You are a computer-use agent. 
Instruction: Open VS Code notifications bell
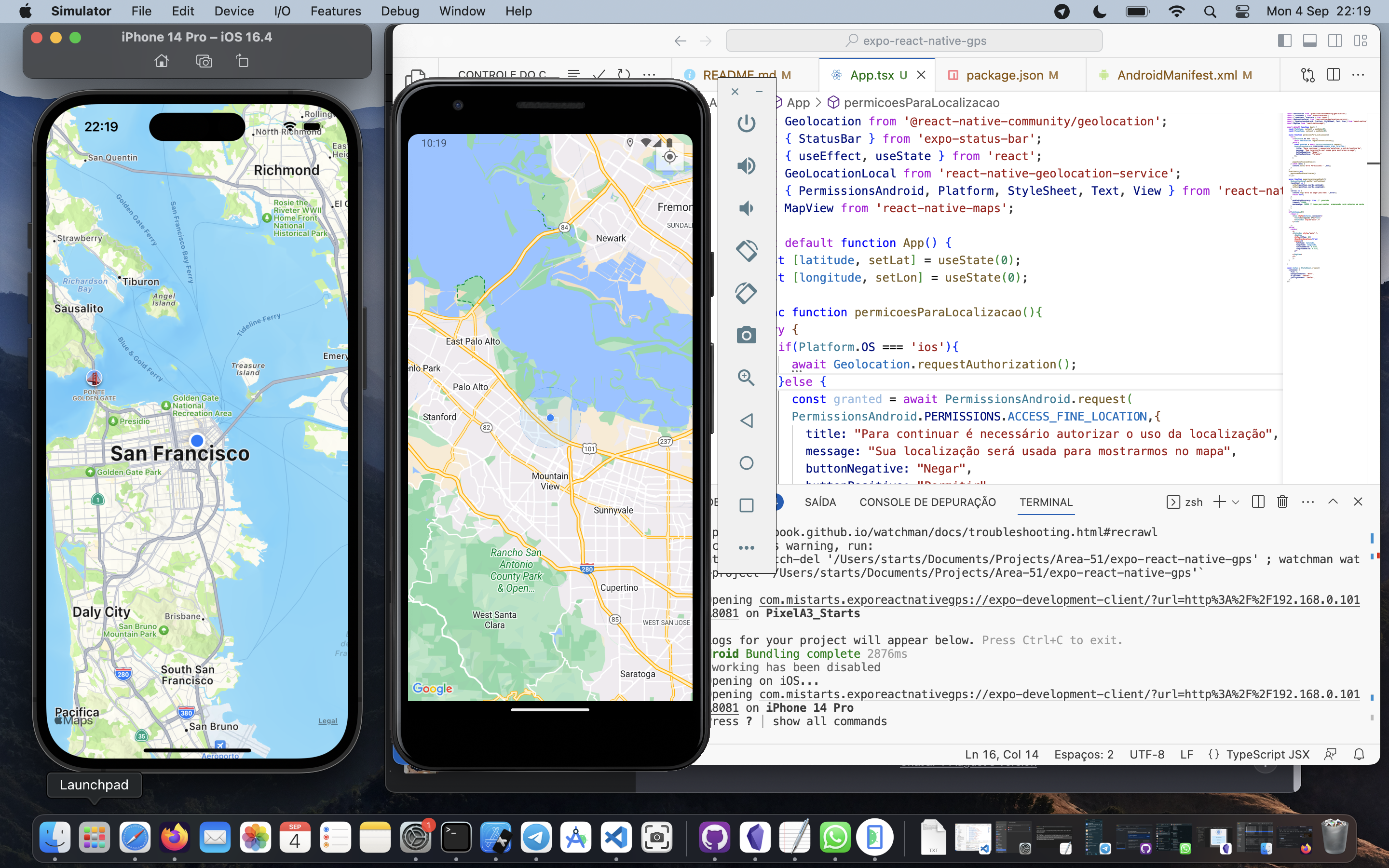pyautogui.click(x=1359, y=754)
